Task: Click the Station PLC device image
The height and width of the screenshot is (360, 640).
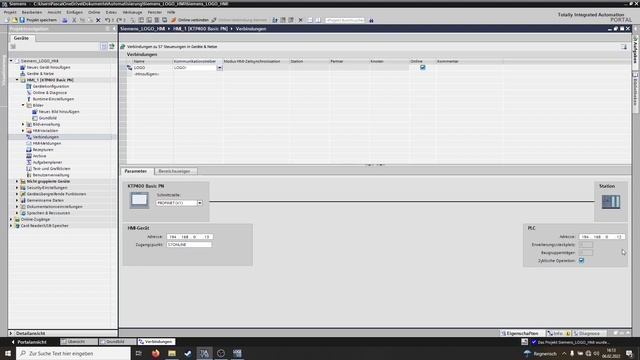Action: tap(611, 202)
